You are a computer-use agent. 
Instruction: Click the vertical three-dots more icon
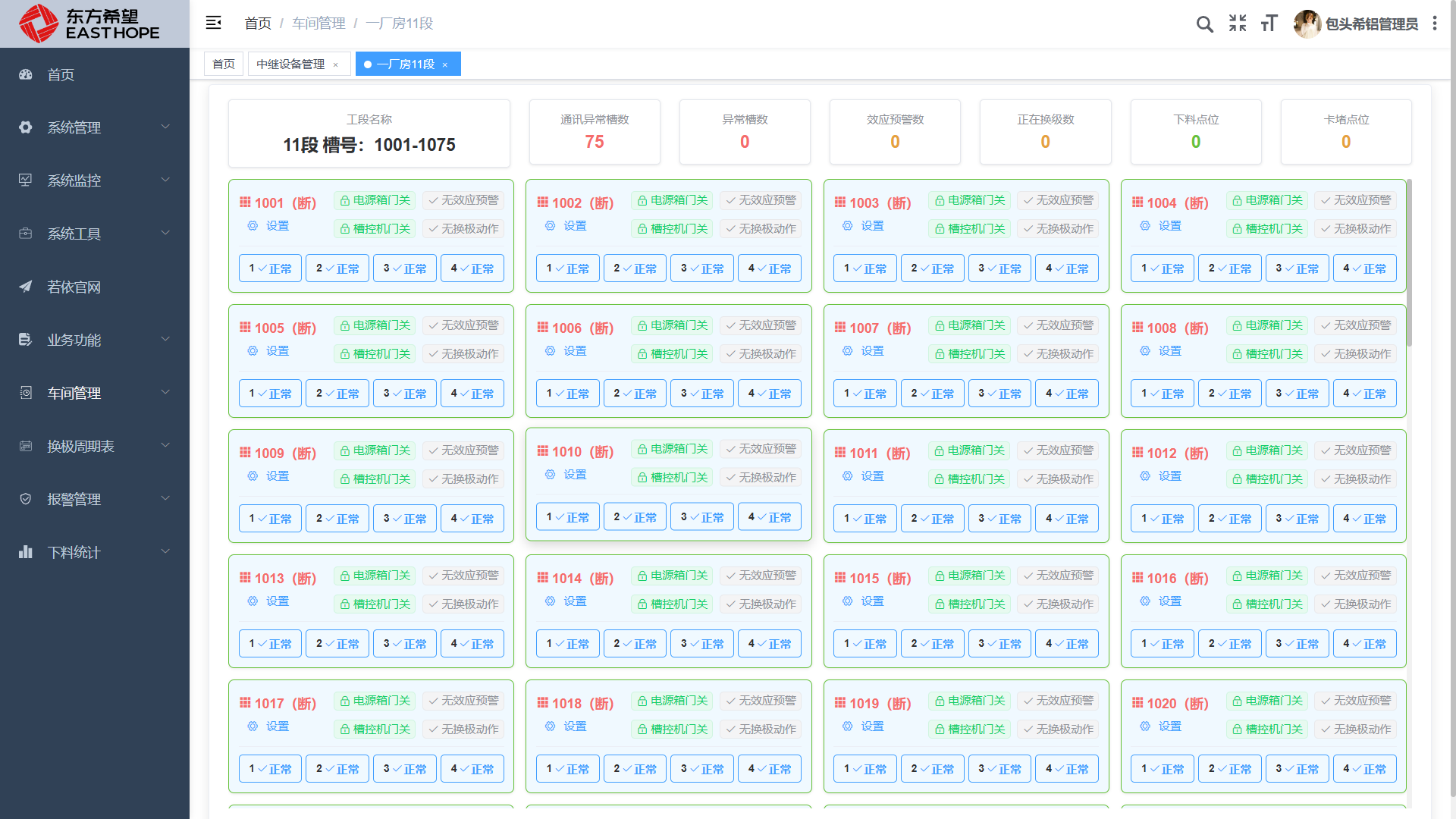pos(1435,24)
